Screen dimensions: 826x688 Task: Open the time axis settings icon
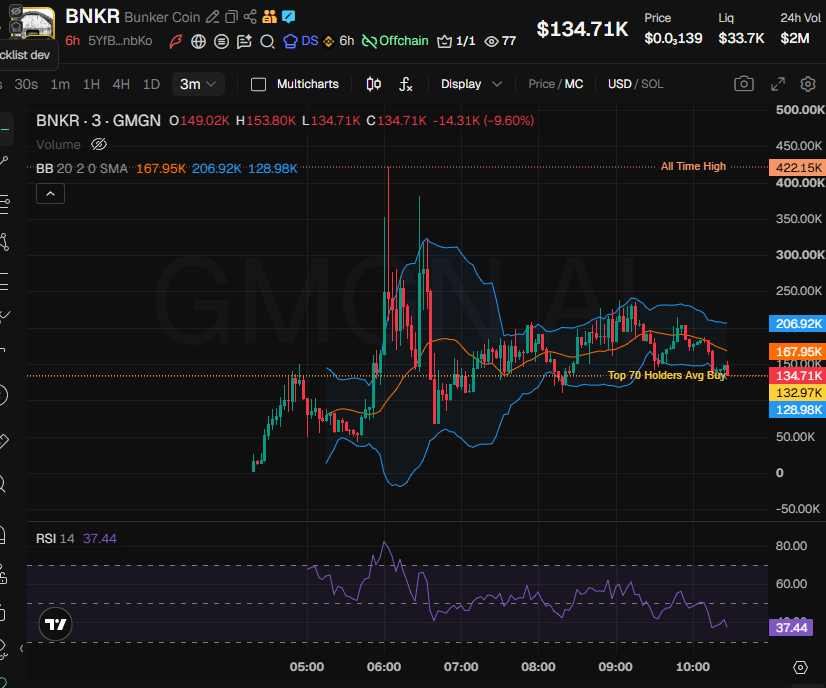pos(800,667)
